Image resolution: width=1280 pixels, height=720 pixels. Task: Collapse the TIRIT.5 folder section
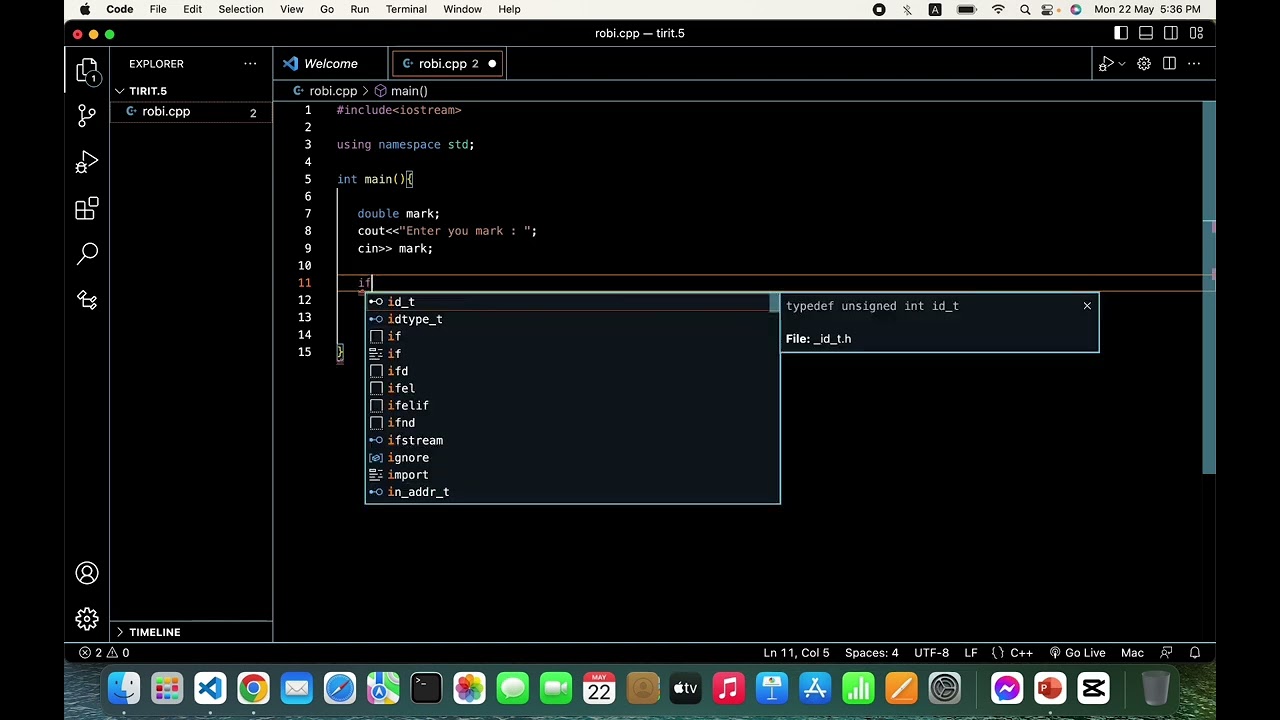[190, 91]
